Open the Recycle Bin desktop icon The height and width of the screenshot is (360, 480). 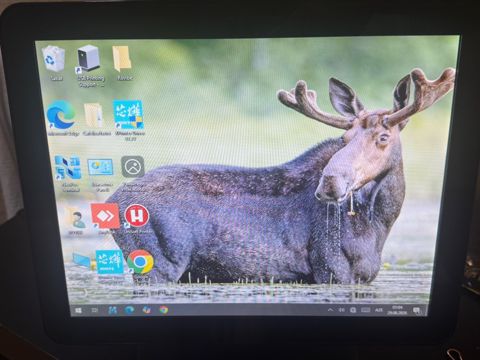coord(54,59)
